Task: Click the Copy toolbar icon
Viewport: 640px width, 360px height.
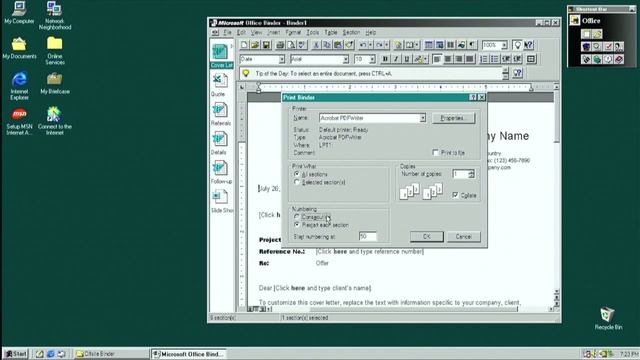Action: click(x=327, y=45)
